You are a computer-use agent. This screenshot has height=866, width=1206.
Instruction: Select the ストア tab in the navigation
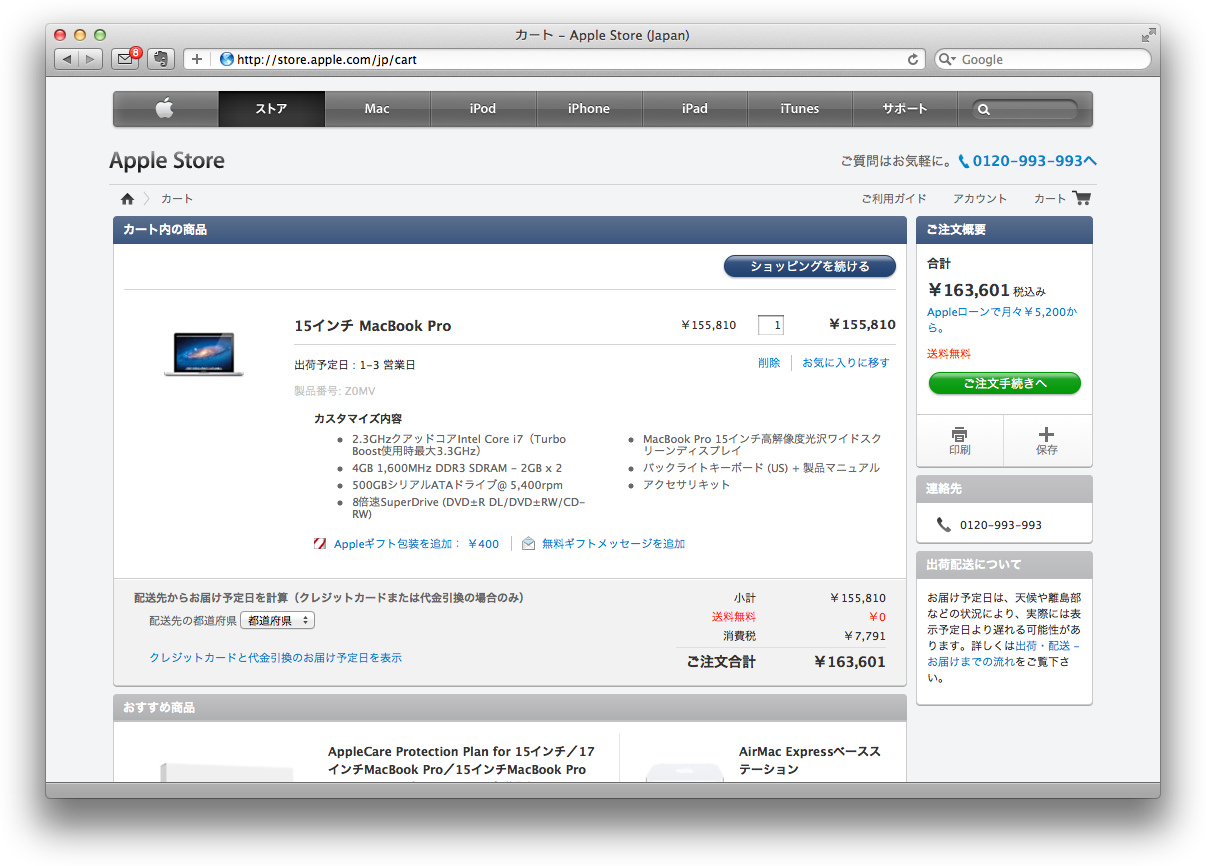click(271, 109)
